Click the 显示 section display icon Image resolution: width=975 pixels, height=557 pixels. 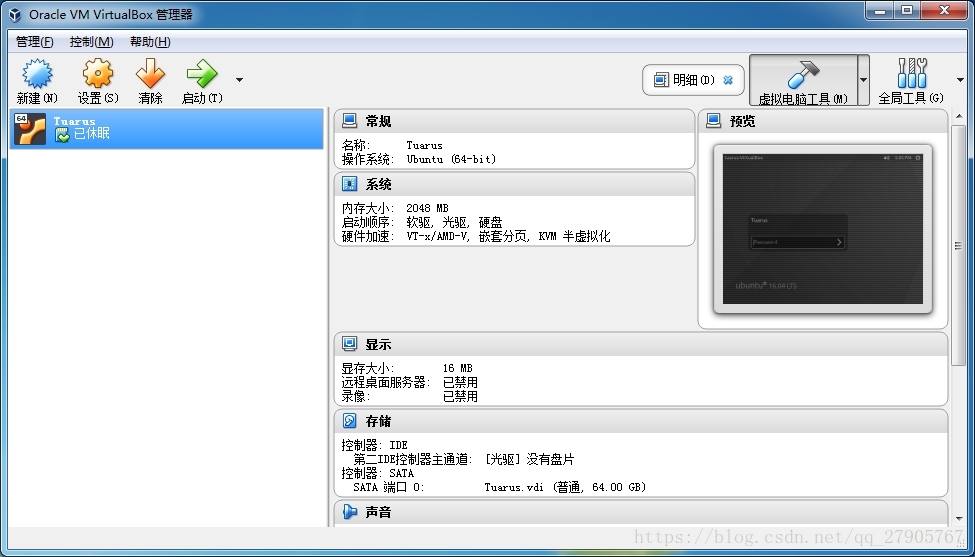(x=349, y=344)
